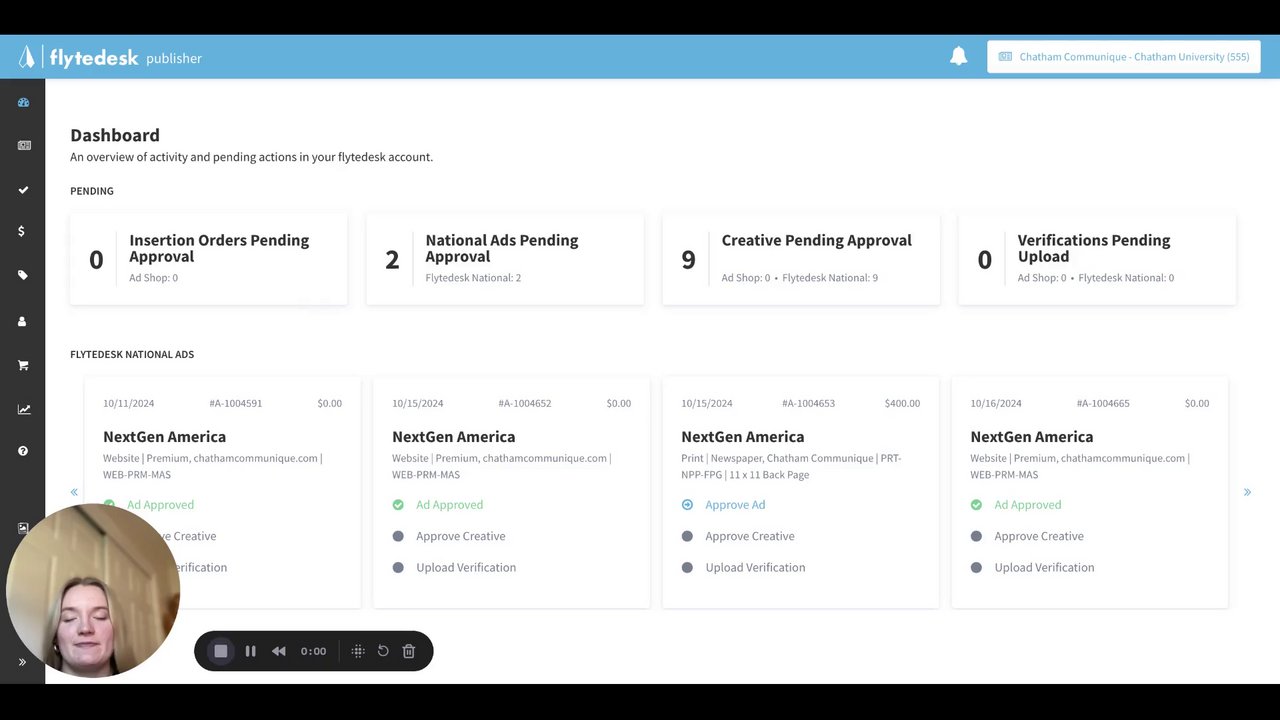Open the shopping cart sidebar icon
Screen dimensions: 1280x720
click(23, 365)
